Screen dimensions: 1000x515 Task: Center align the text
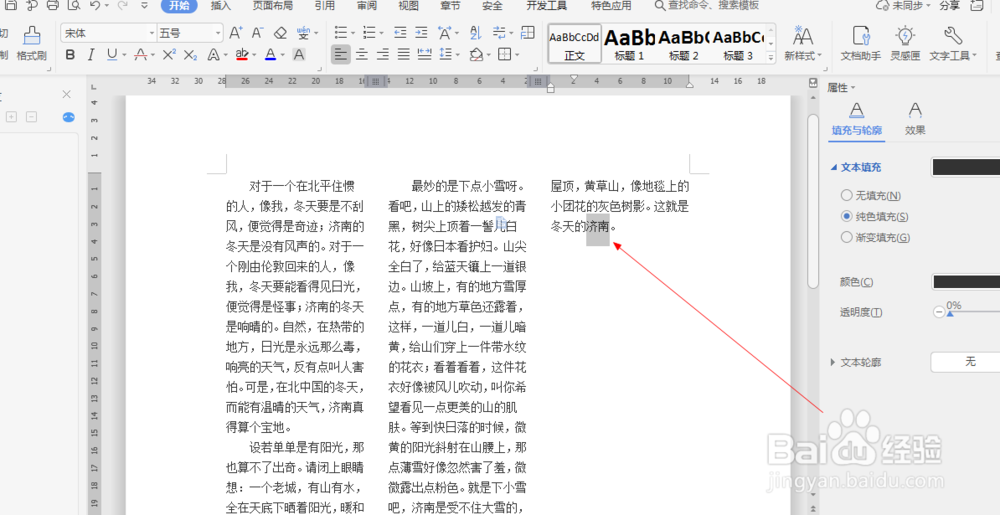tap(362, 55)
